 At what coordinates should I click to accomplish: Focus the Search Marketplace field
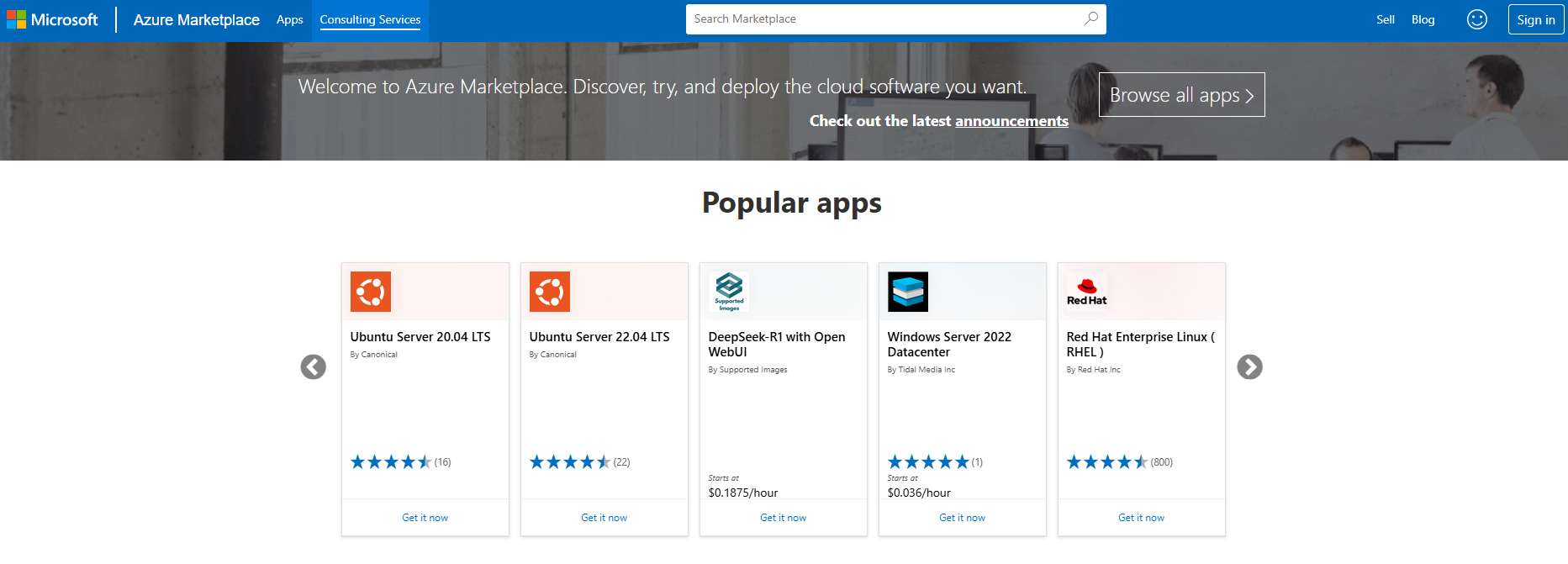point(883,18)
